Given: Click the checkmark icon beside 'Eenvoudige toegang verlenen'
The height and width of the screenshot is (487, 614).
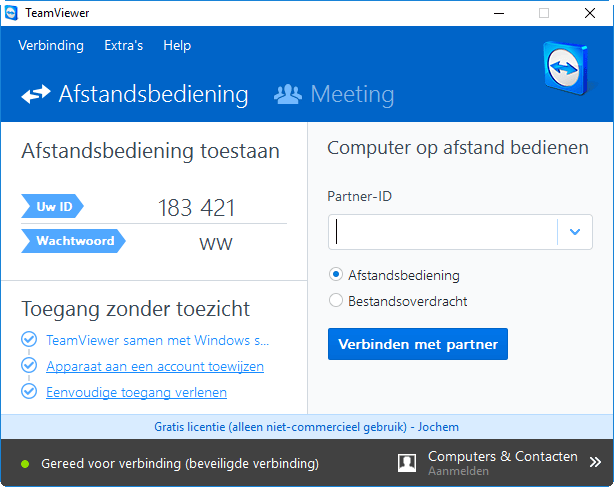Looking at the screenshot, I should pyautogui.click(x=29, y=392).
